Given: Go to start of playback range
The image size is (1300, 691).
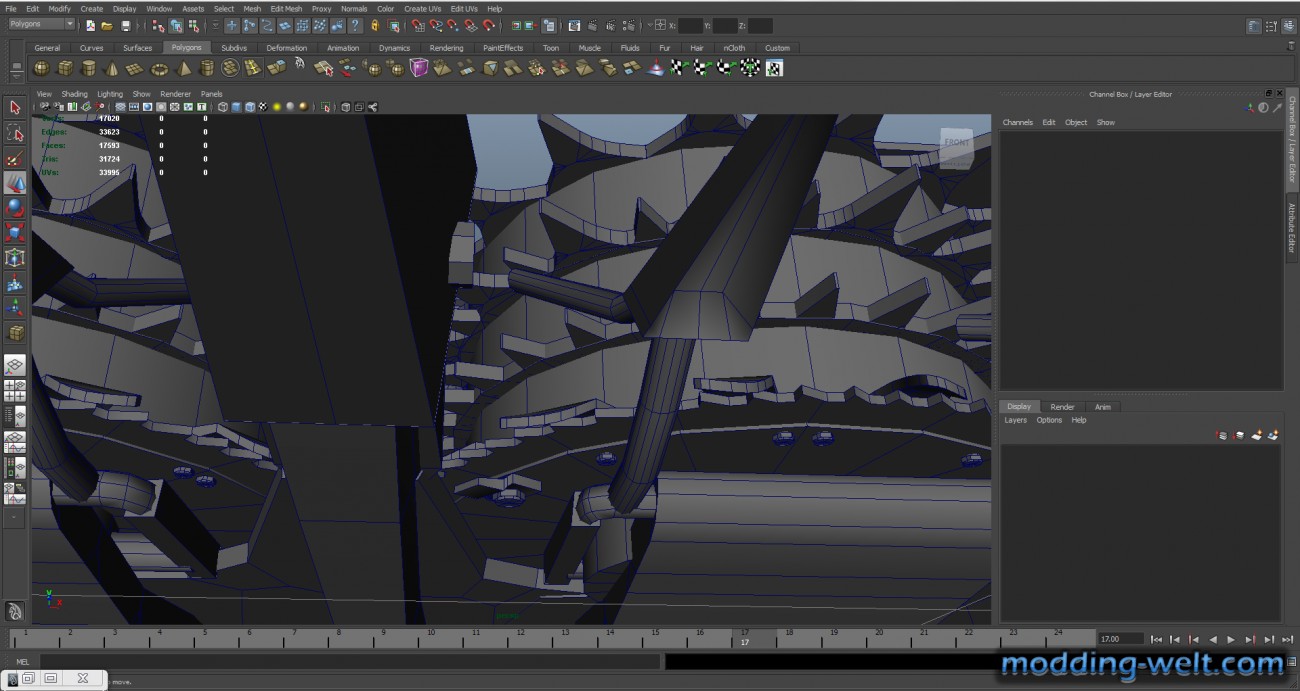Looking at the screenshot, I should [1156, 639].
